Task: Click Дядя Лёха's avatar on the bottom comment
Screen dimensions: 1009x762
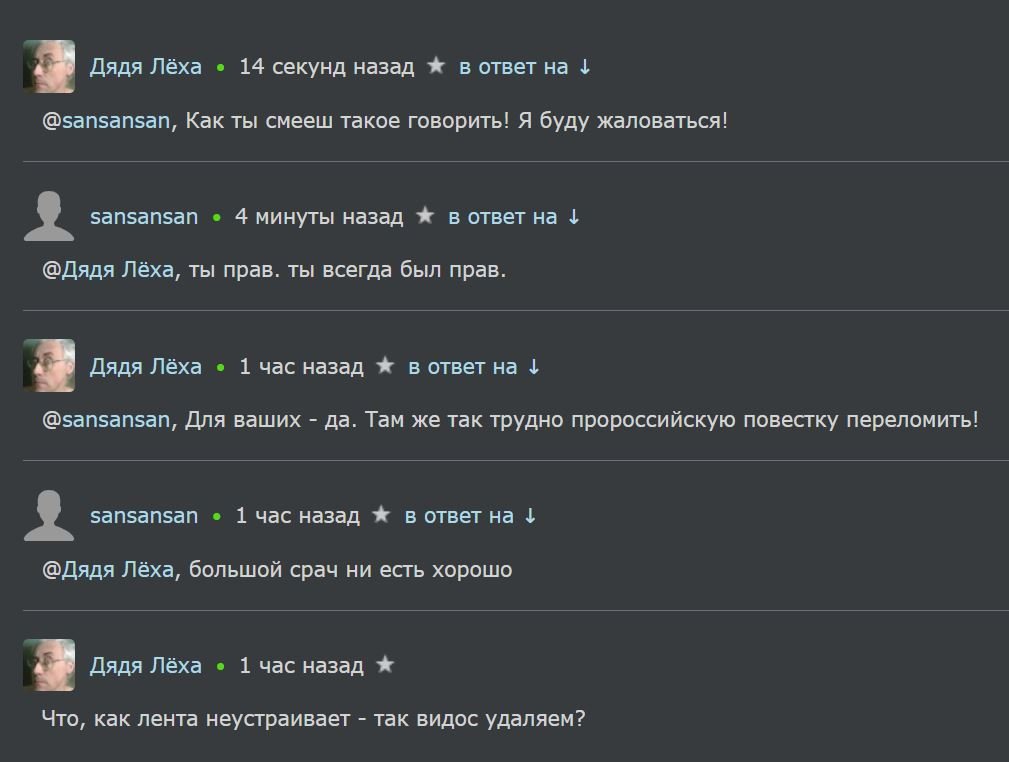Action: point(49,666)
